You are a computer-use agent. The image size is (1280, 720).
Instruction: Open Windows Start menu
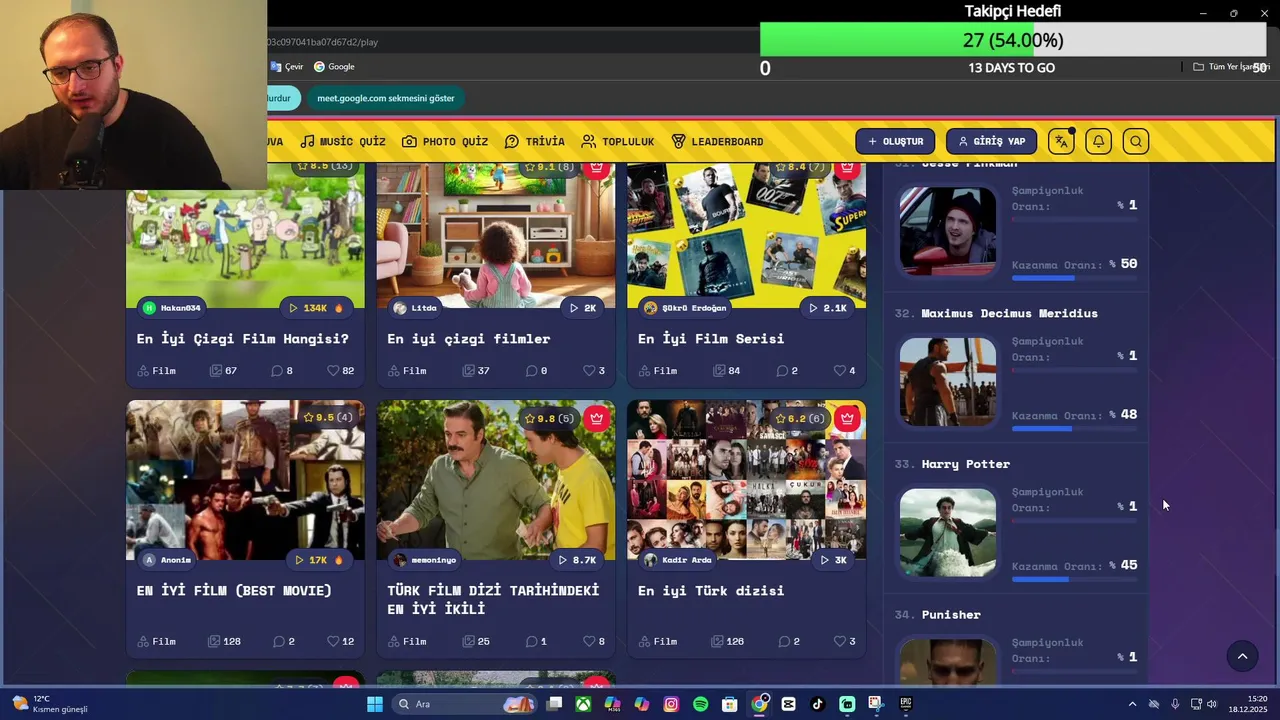pos(375,704)
